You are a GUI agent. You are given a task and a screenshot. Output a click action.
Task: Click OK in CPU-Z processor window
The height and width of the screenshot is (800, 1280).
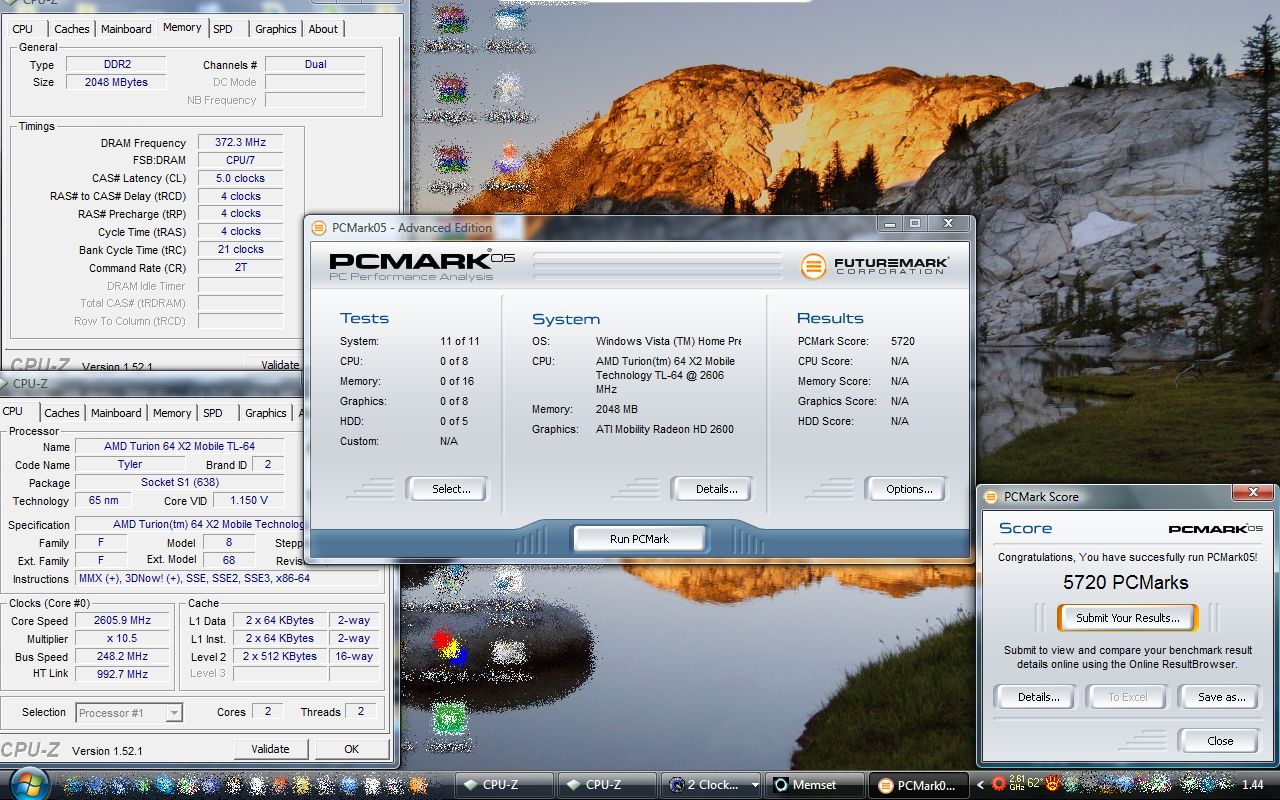pyautogui.click(x=351, y=749)
